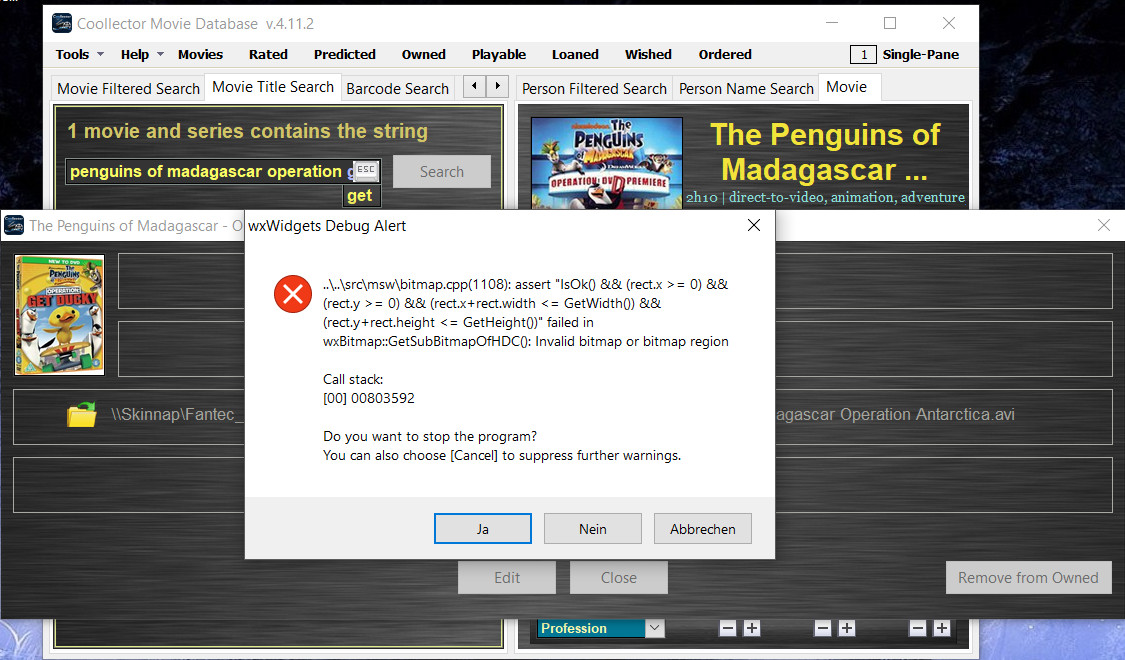Click the Operation Antarctica.avi file path text
Screen dimensions: 1125x660
895,415
